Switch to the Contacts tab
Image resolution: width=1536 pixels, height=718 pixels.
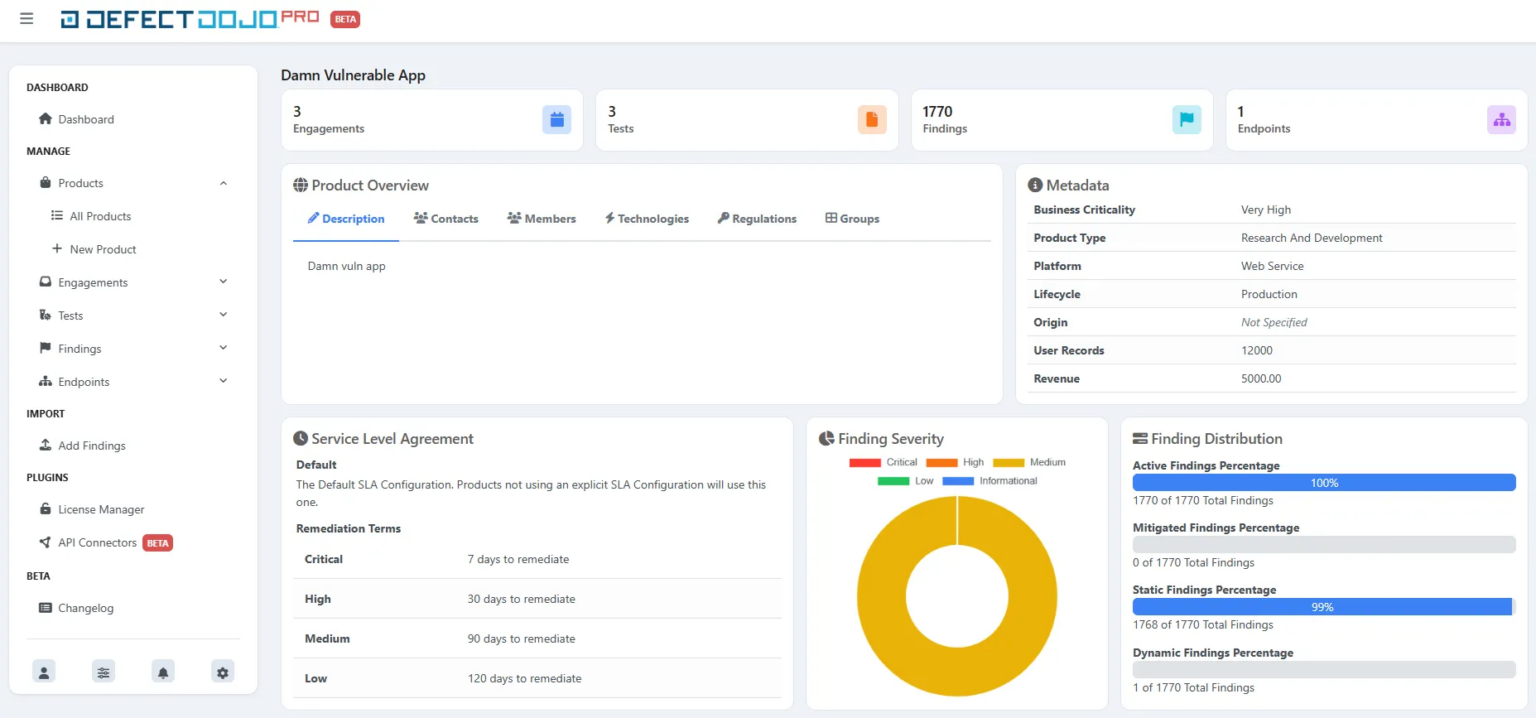pyautogui.click(x=446, y=218)
